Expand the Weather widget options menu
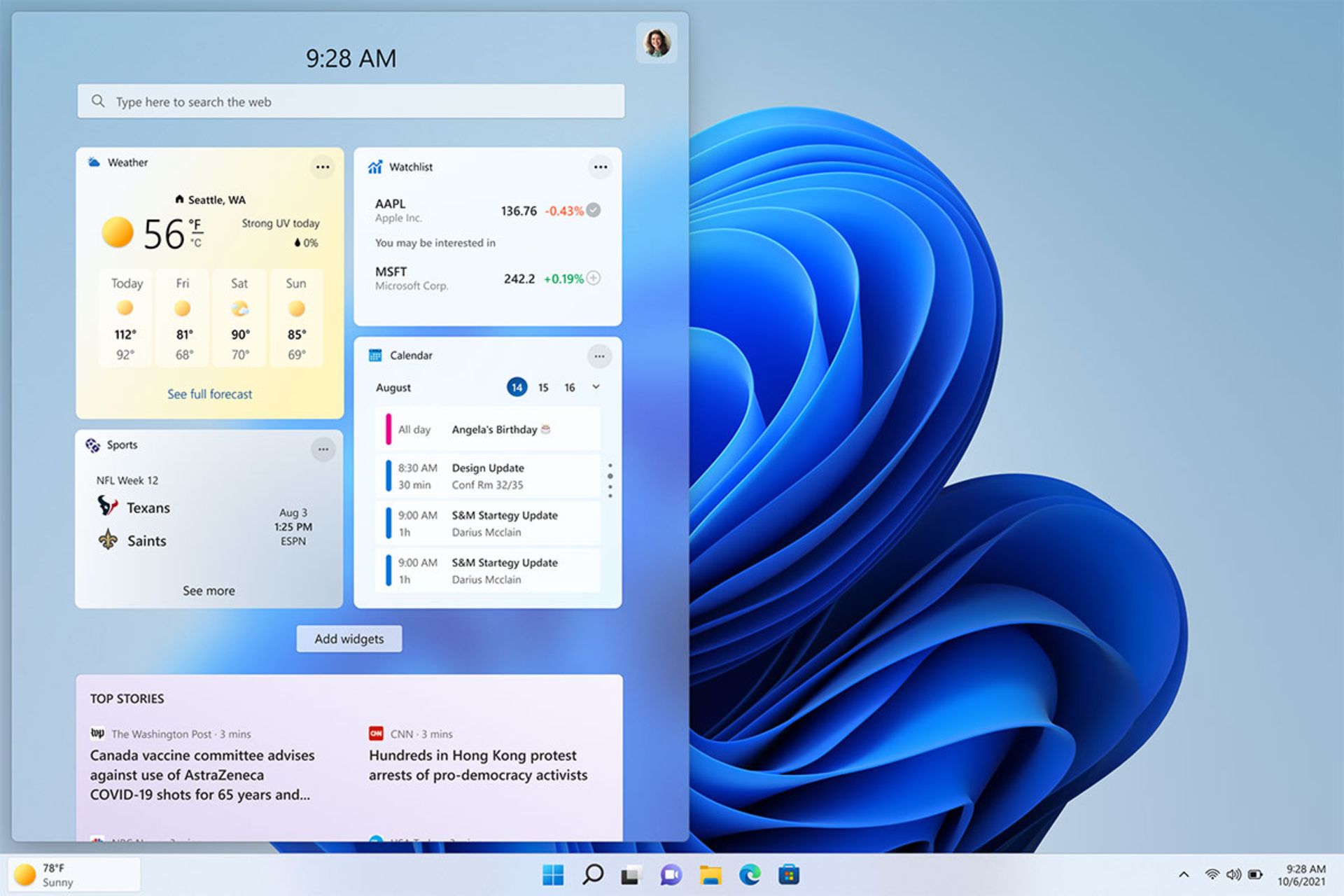1344x896 pixels. click(x=323, y=168)
